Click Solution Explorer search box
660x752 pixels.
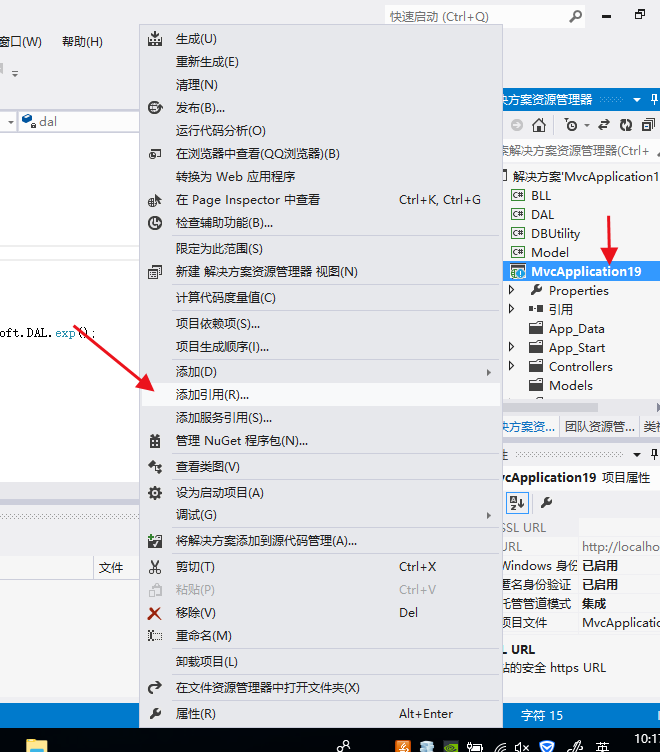coord(579,151)
